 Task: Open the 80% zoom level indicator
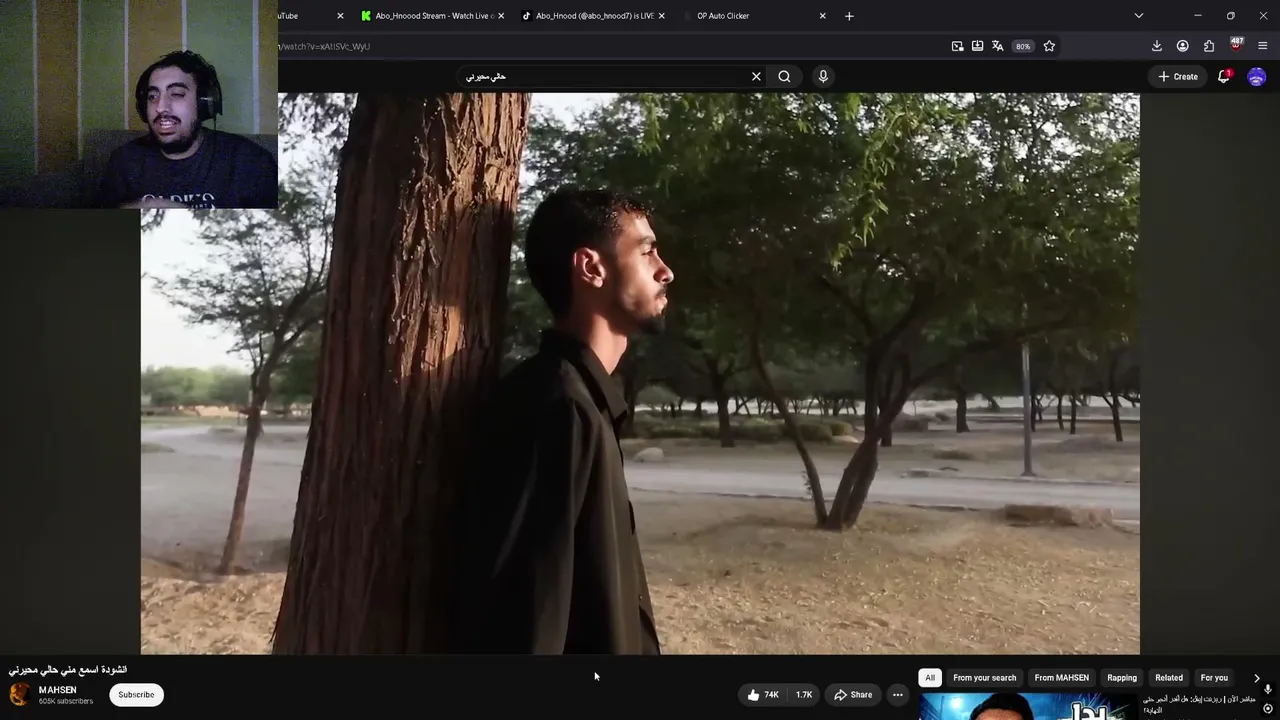point(1022,46)
